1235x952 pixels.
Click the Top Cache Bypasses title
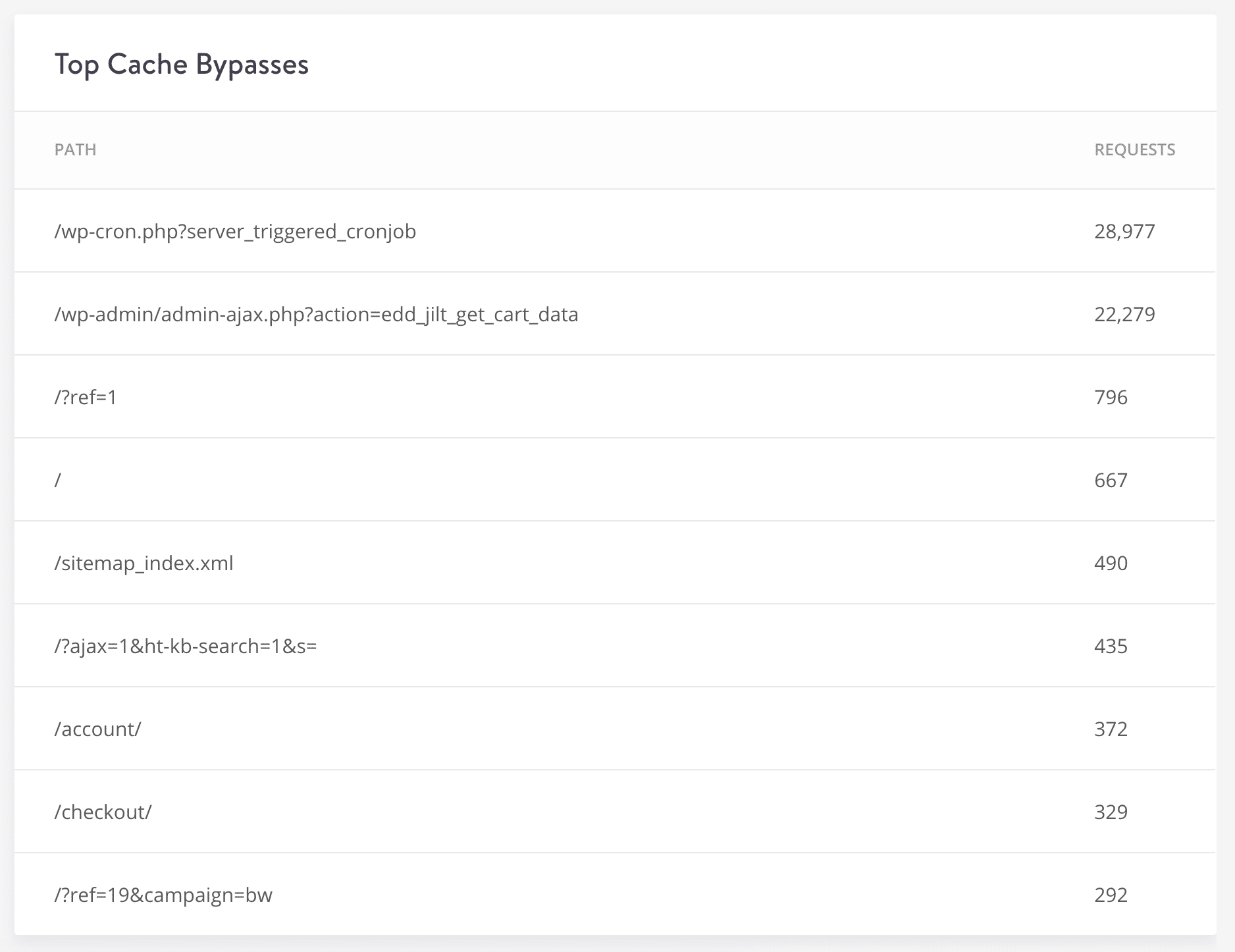pos(182,64)
